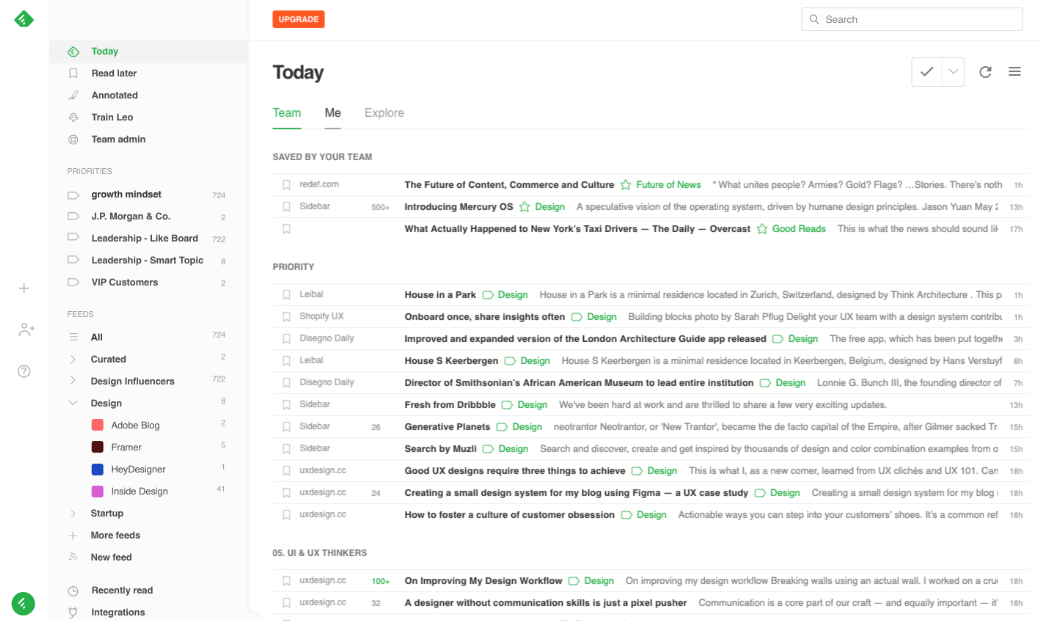Click the Design tag icon on House in a Park

[488, 295]
